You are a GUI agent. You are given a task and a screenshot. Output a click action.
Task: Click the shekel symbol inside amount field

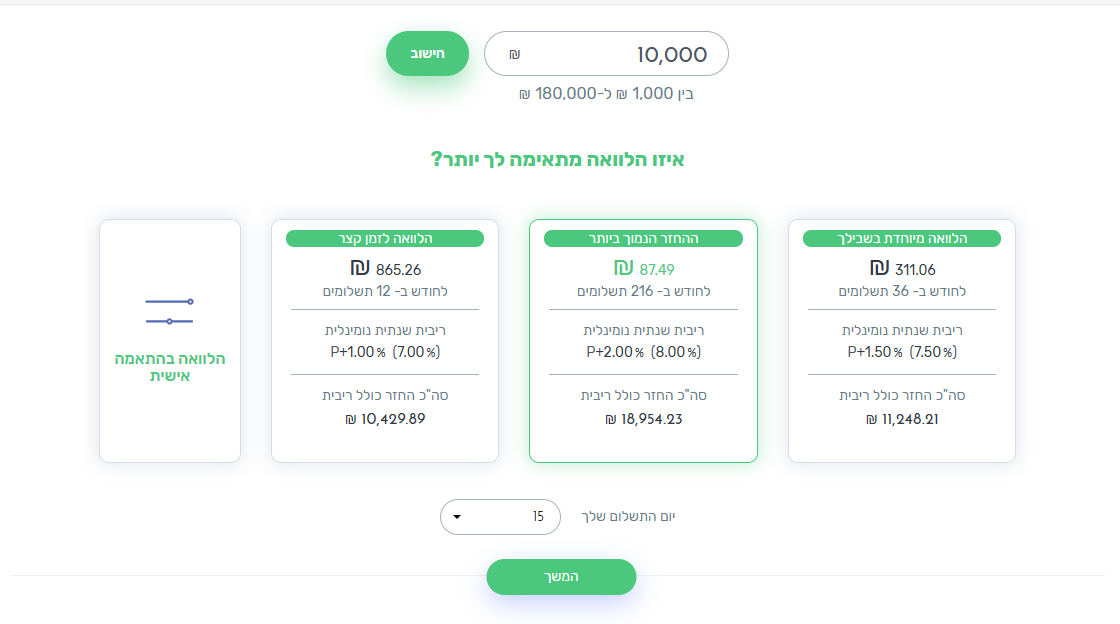click(x=514, y=54)
